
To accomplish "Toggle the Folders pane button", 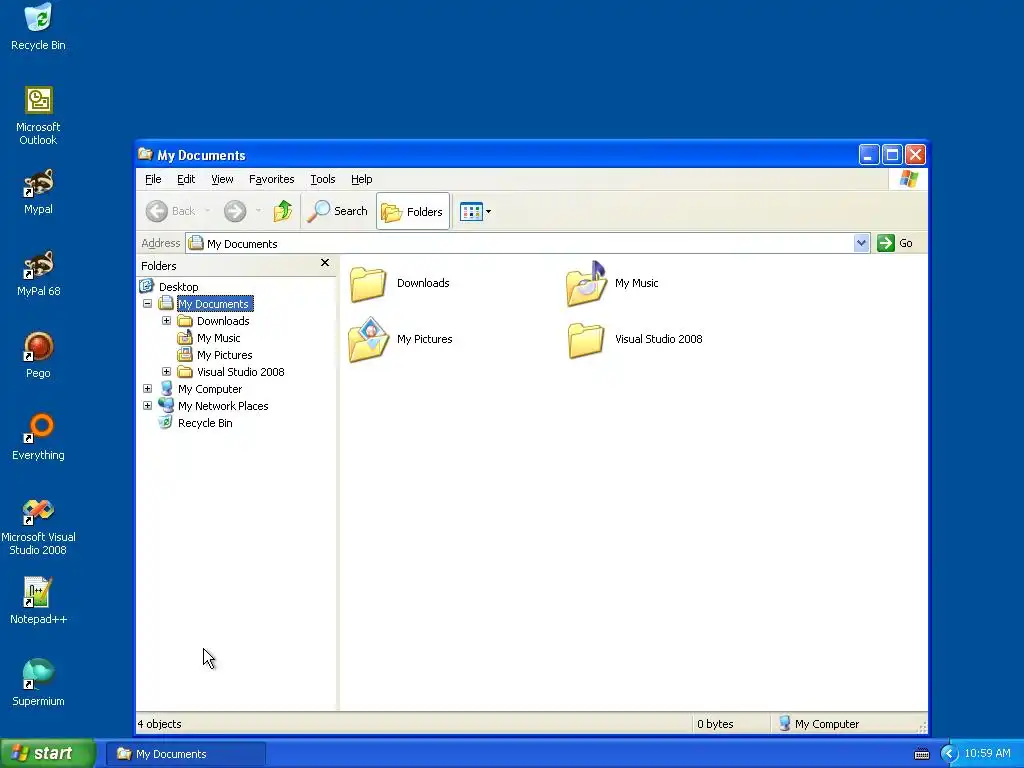I will [x=413, y=212].
